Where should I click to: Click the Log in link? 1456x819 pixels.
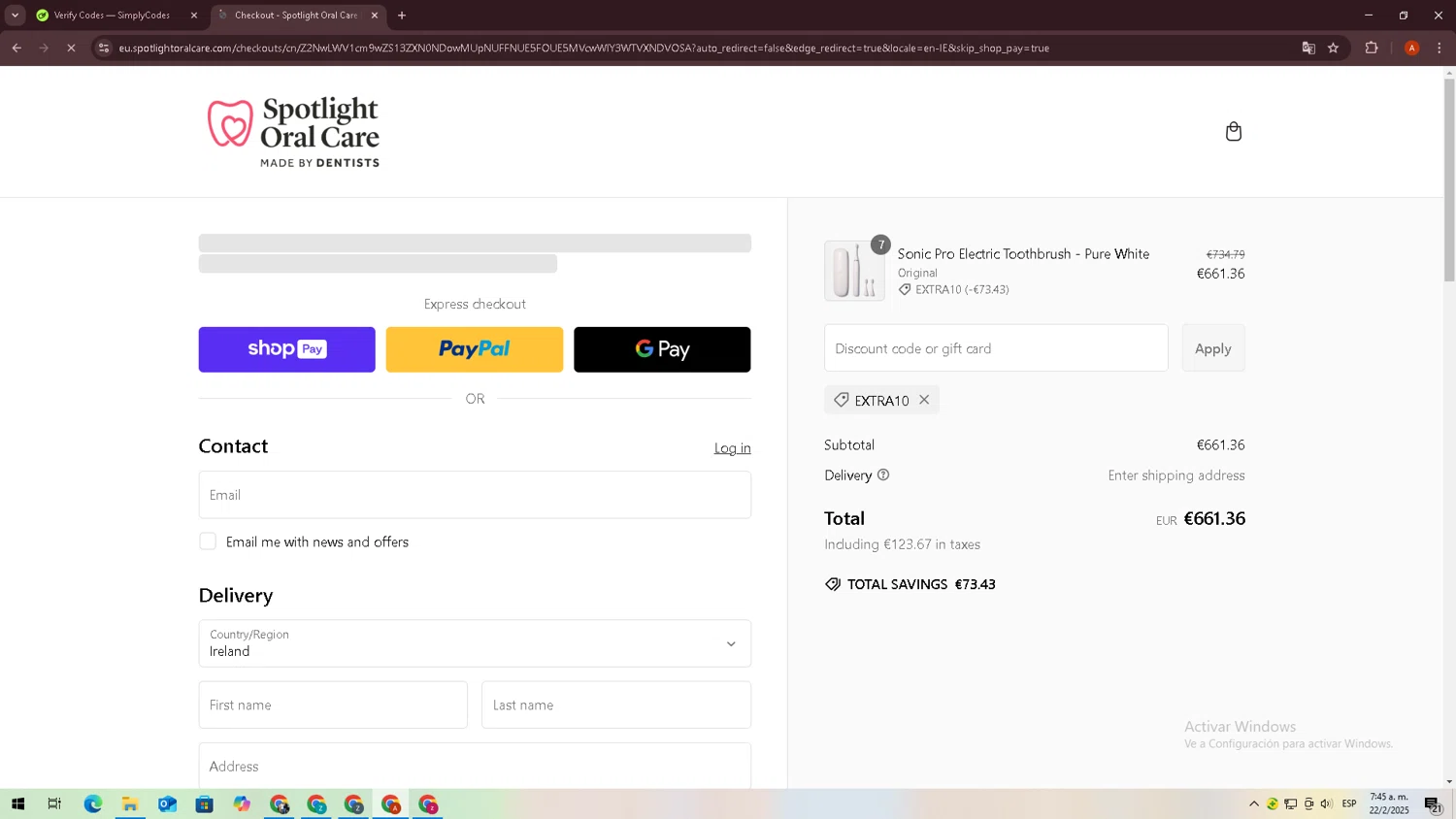click(732, 448)
